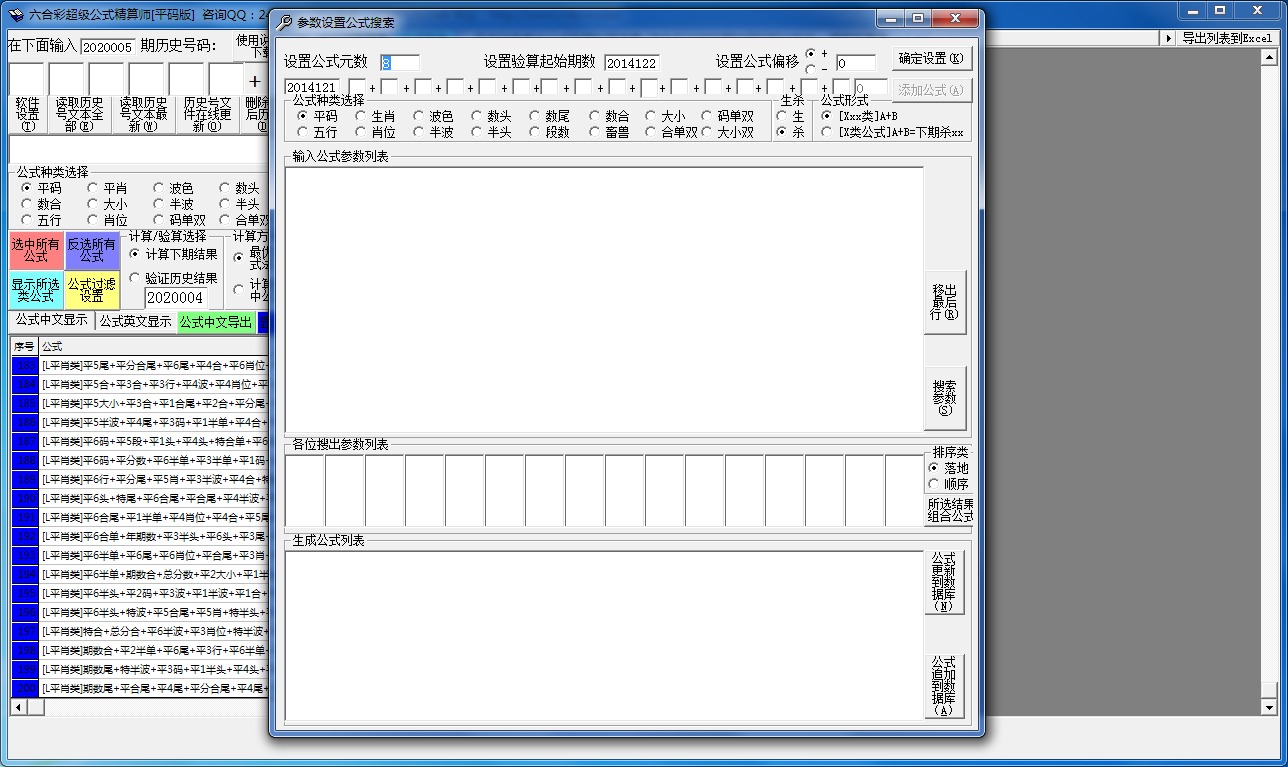Expand the arrow next to 导出列表到Excel

(x=1168, y=38)
